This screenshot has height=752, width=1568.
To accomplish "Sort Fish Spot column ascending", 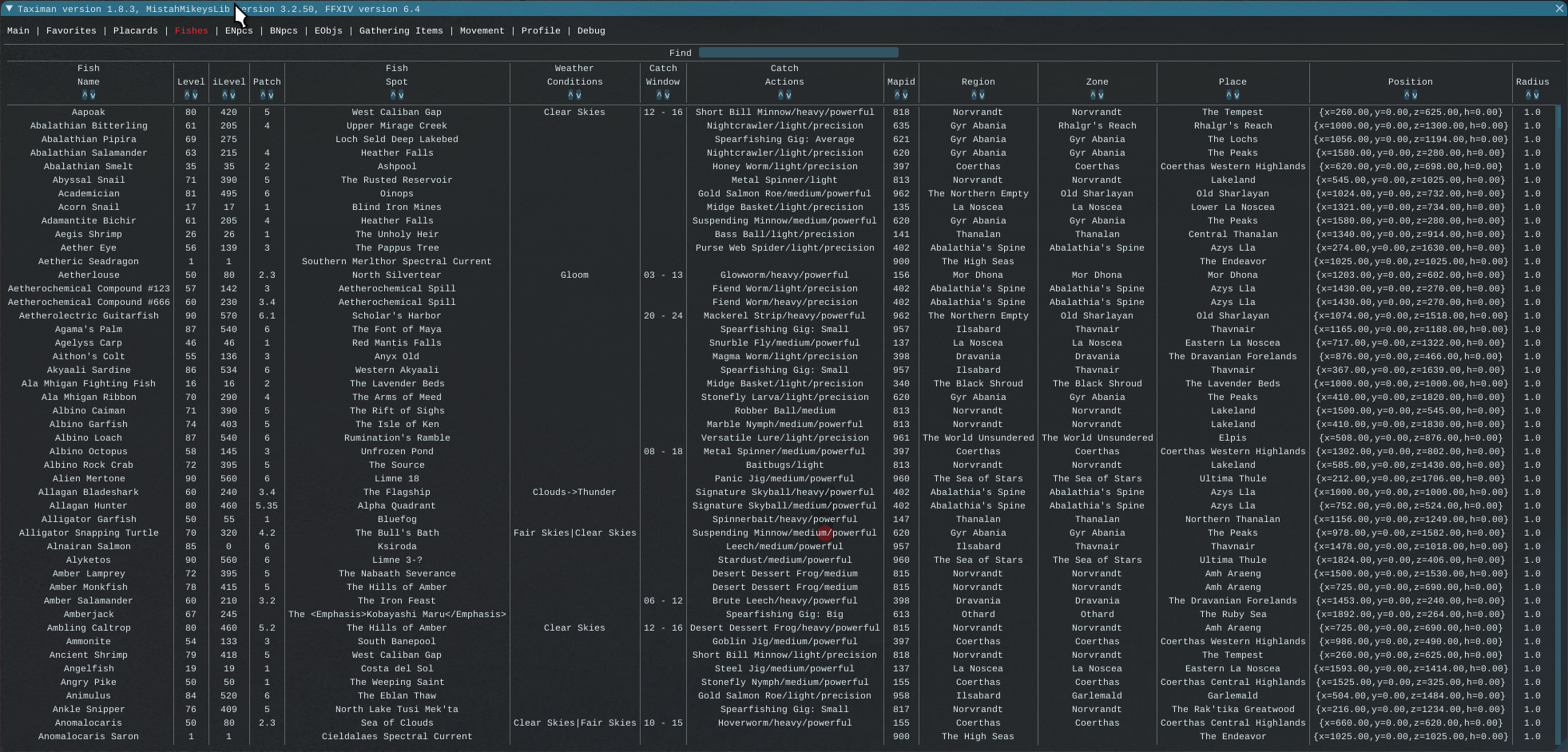I will (x=393, y=95).
